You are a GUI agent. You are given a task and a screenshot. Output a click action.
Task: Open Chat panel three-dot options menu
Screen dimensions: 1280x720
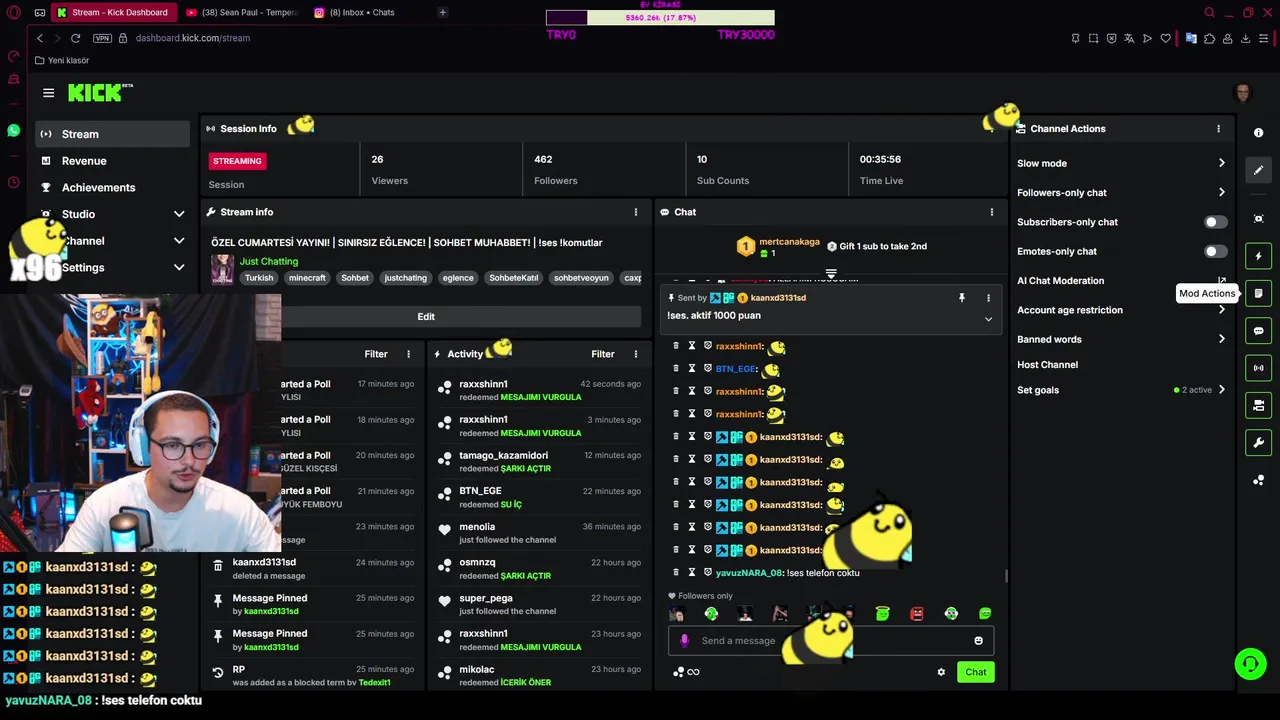pos(991,212)
